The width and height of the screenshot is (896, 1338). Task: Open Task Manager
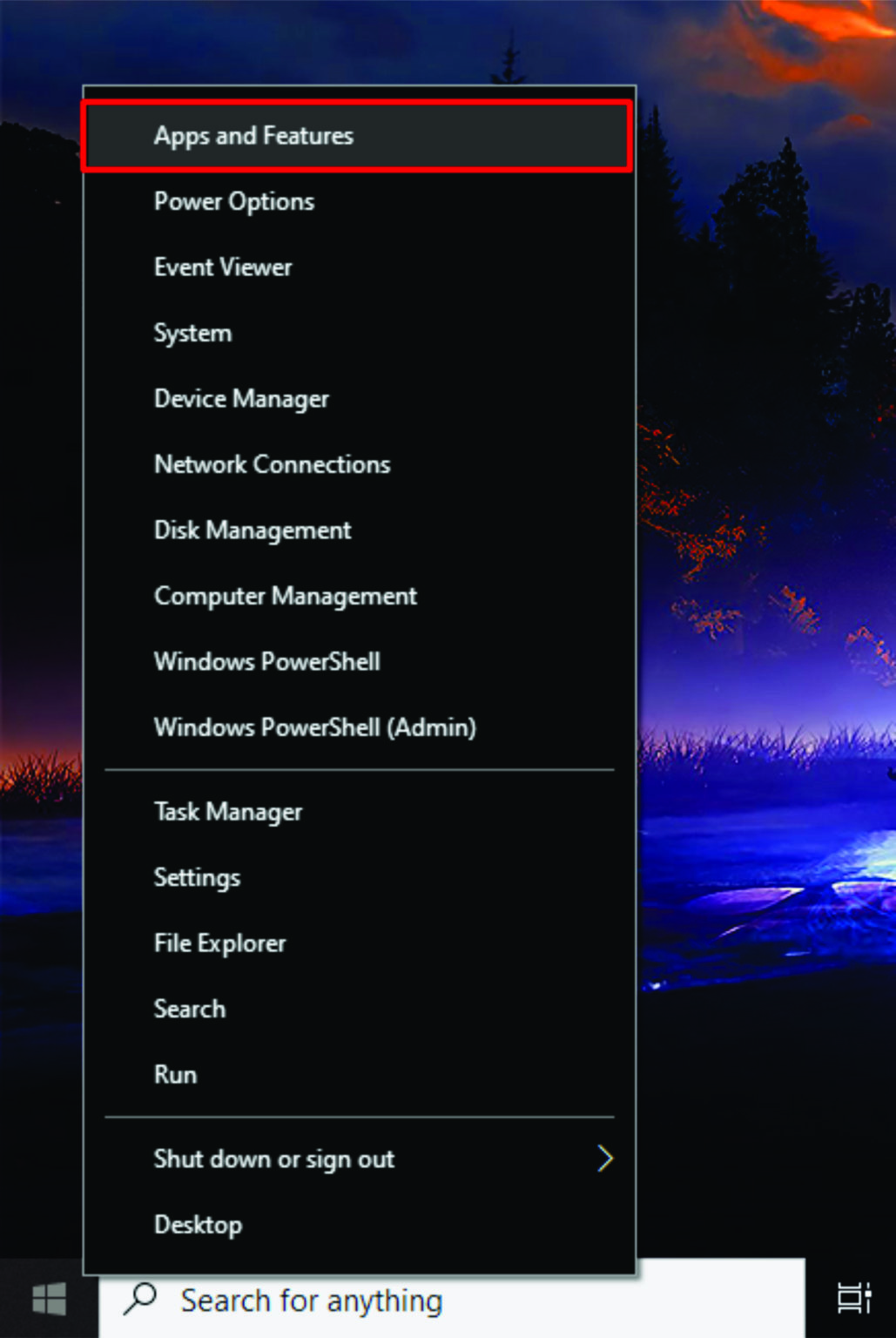tap(227, 811)
